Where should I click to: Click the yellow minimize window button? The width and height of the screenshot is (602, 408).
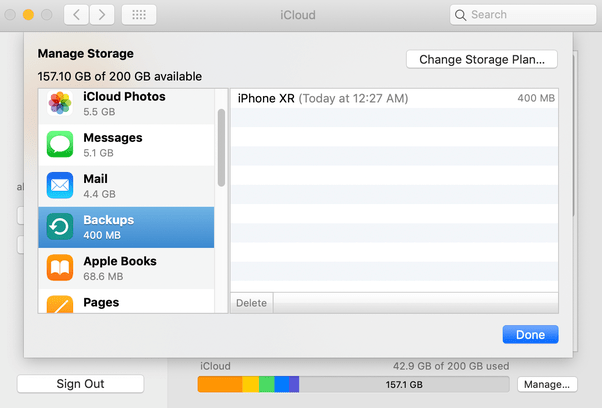(x=28, y=15)
